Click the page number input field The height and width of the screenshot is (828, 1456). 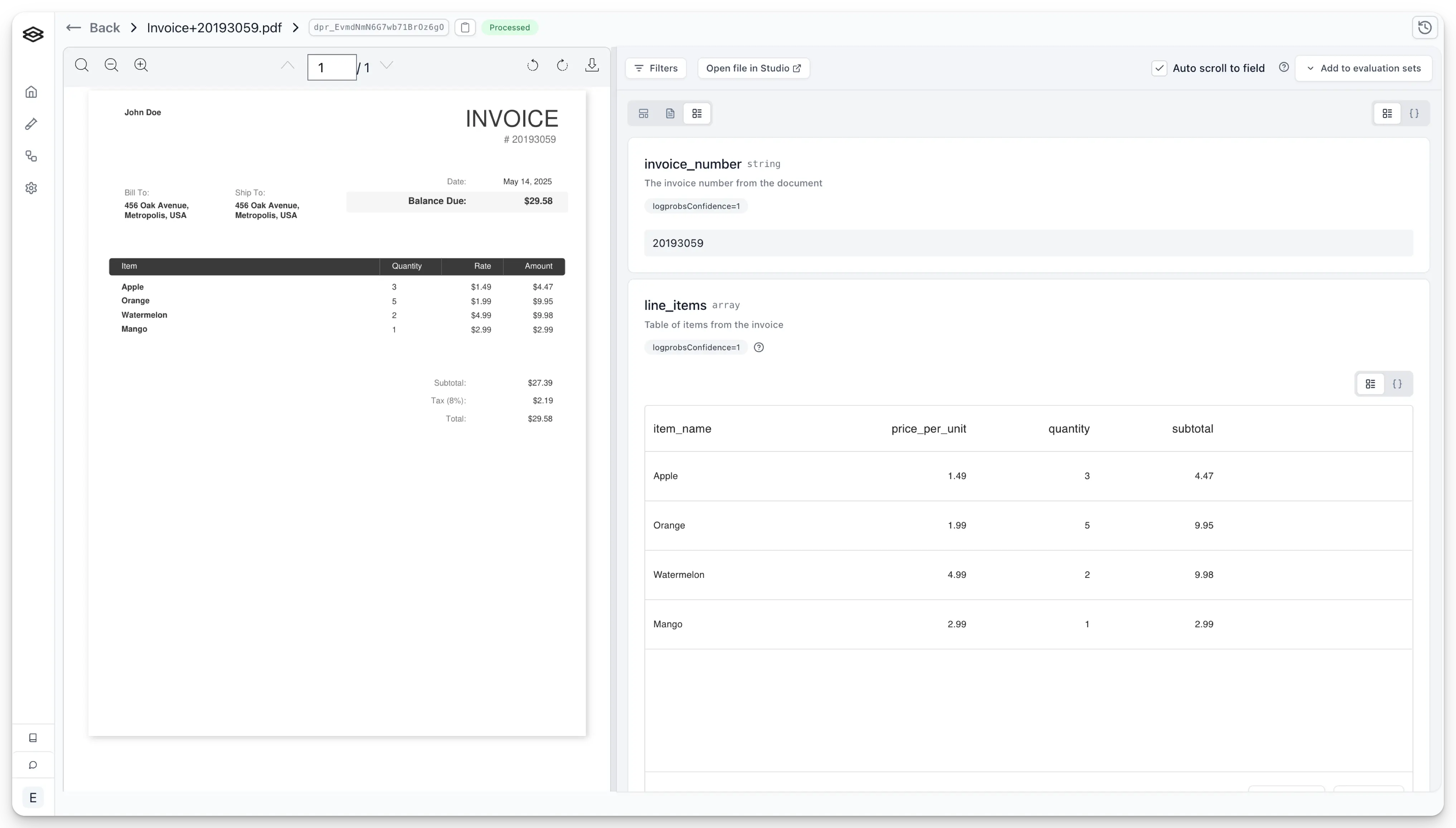[x=332, y=67]
